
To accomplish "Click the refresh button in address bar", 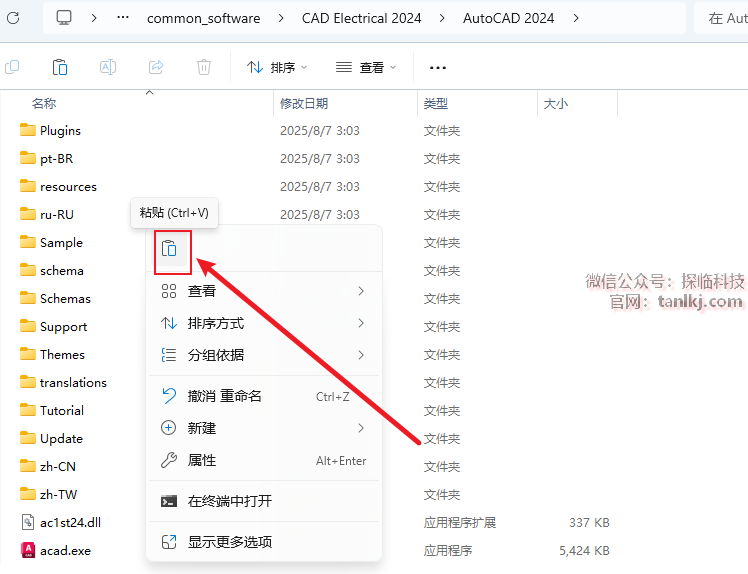I will [x=13, y=18].
